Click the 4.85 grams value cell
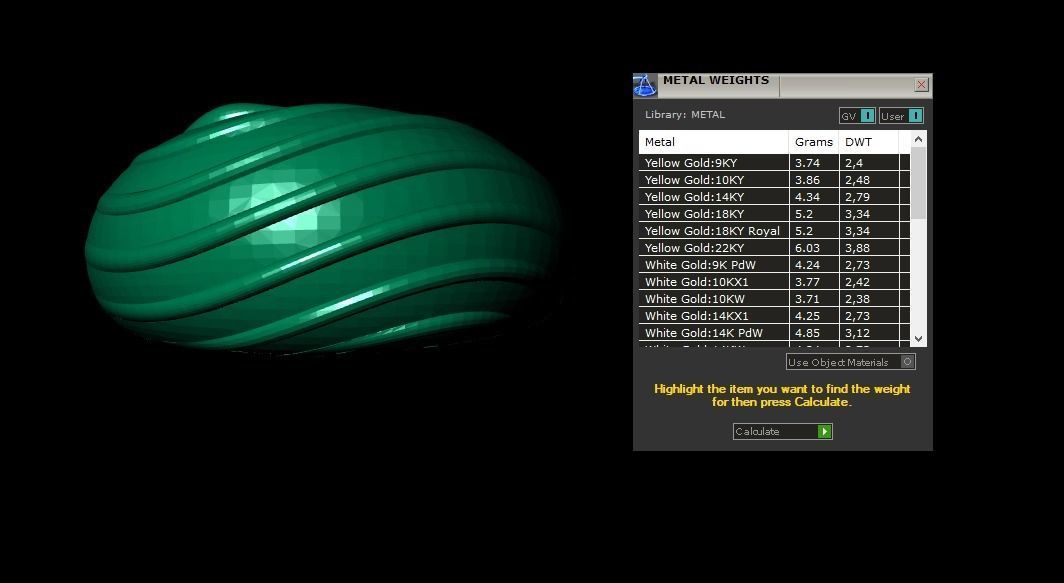The image size is (1064, 583). tap(814, 333)
